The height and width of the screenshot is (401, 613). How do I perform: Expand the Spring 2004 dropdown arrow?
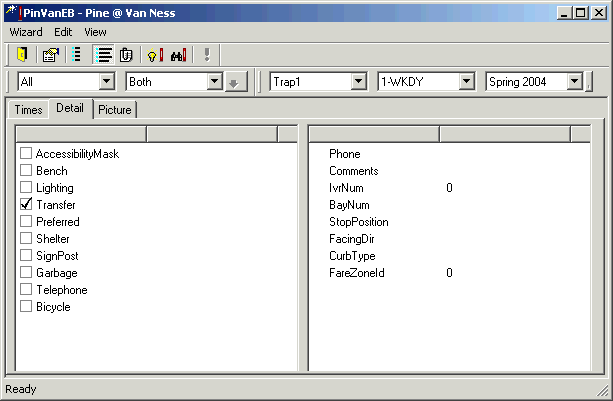574,82
